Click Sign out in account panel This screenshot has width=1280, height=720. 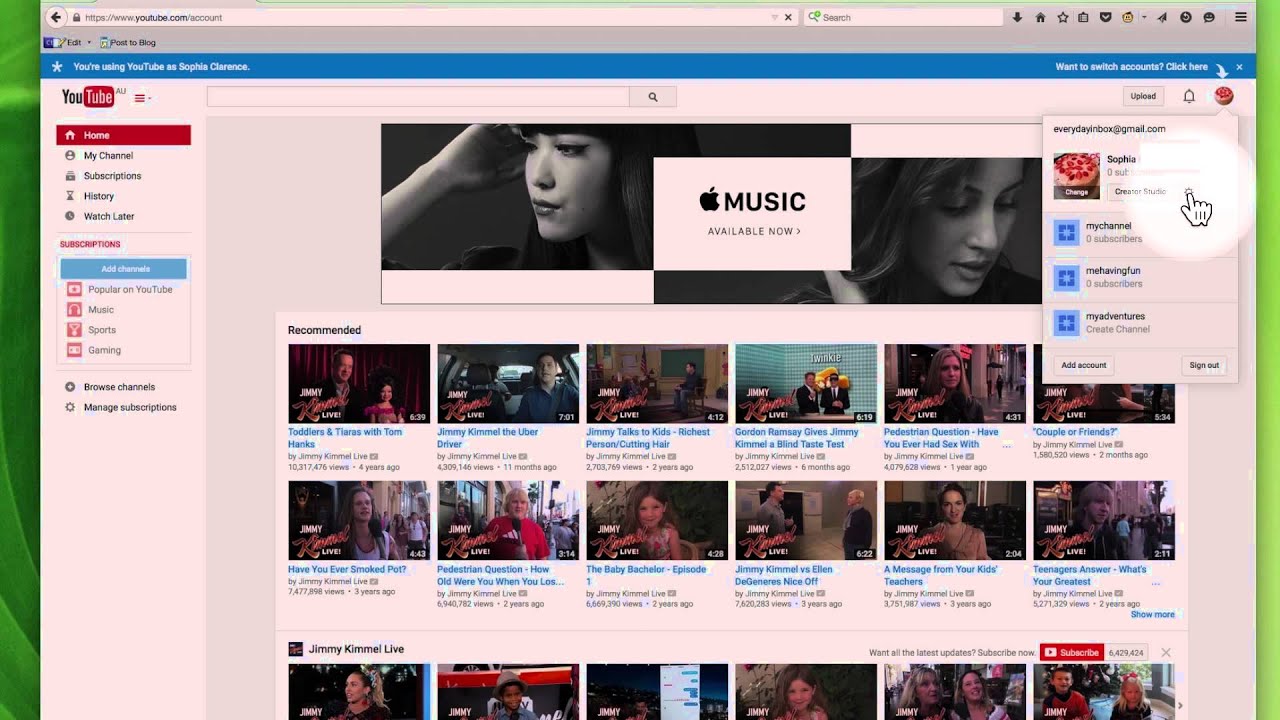point(1204,365)
